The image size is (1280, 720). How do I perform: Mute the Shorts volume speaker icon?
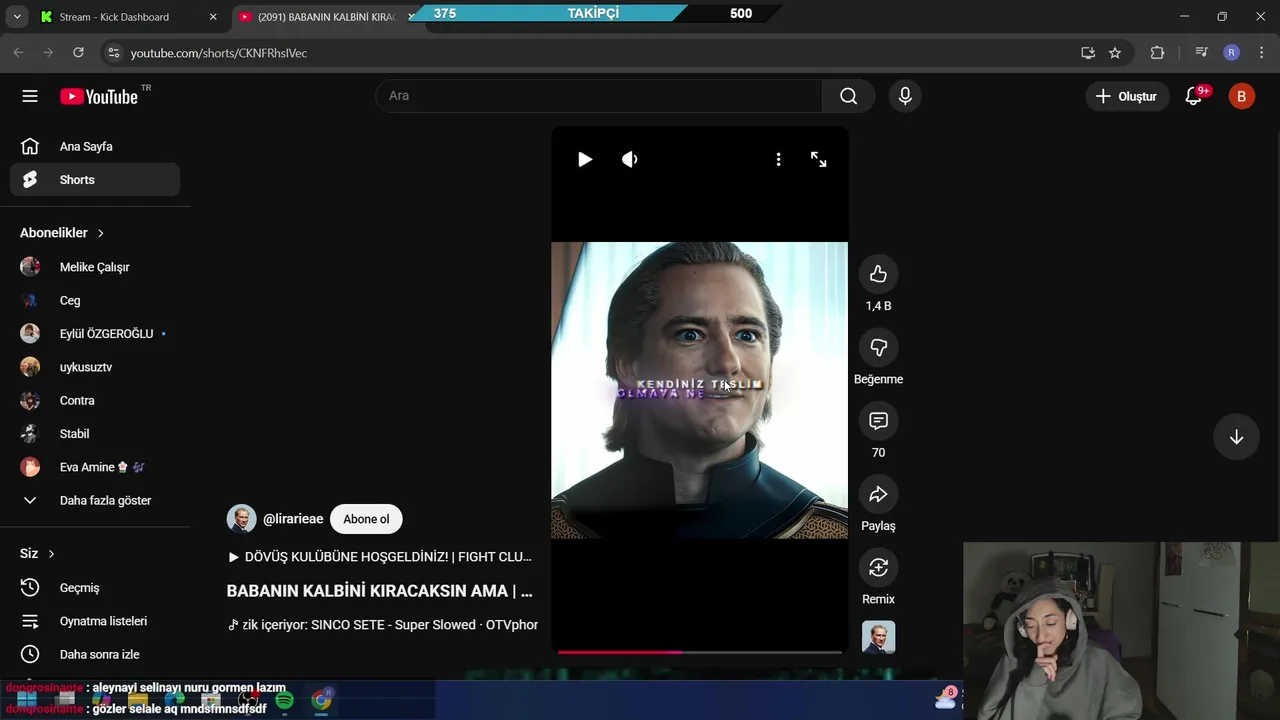(x=630, y=159)
